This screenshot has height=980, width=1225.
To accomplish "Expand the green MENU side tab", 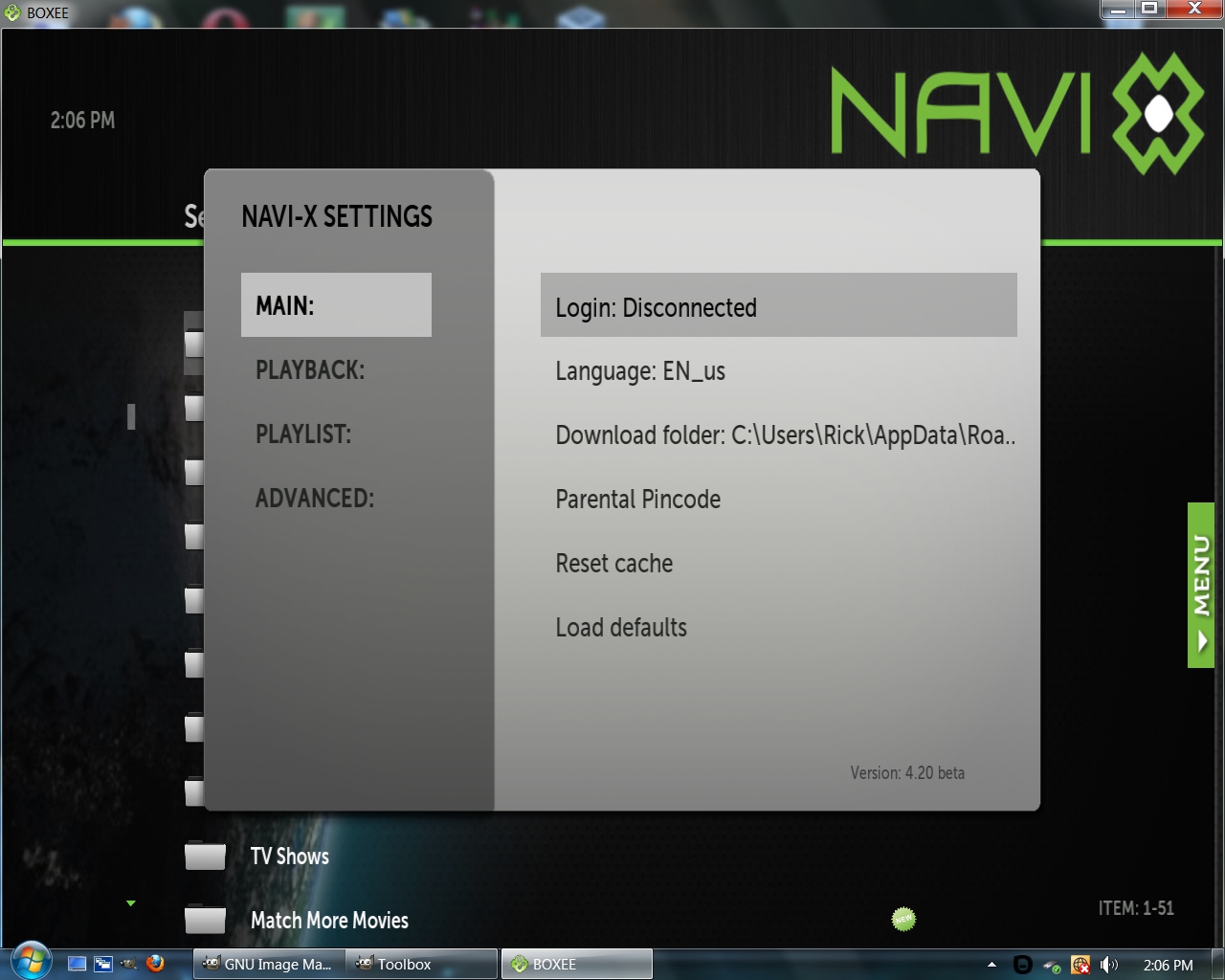I will pos(1201,585).
